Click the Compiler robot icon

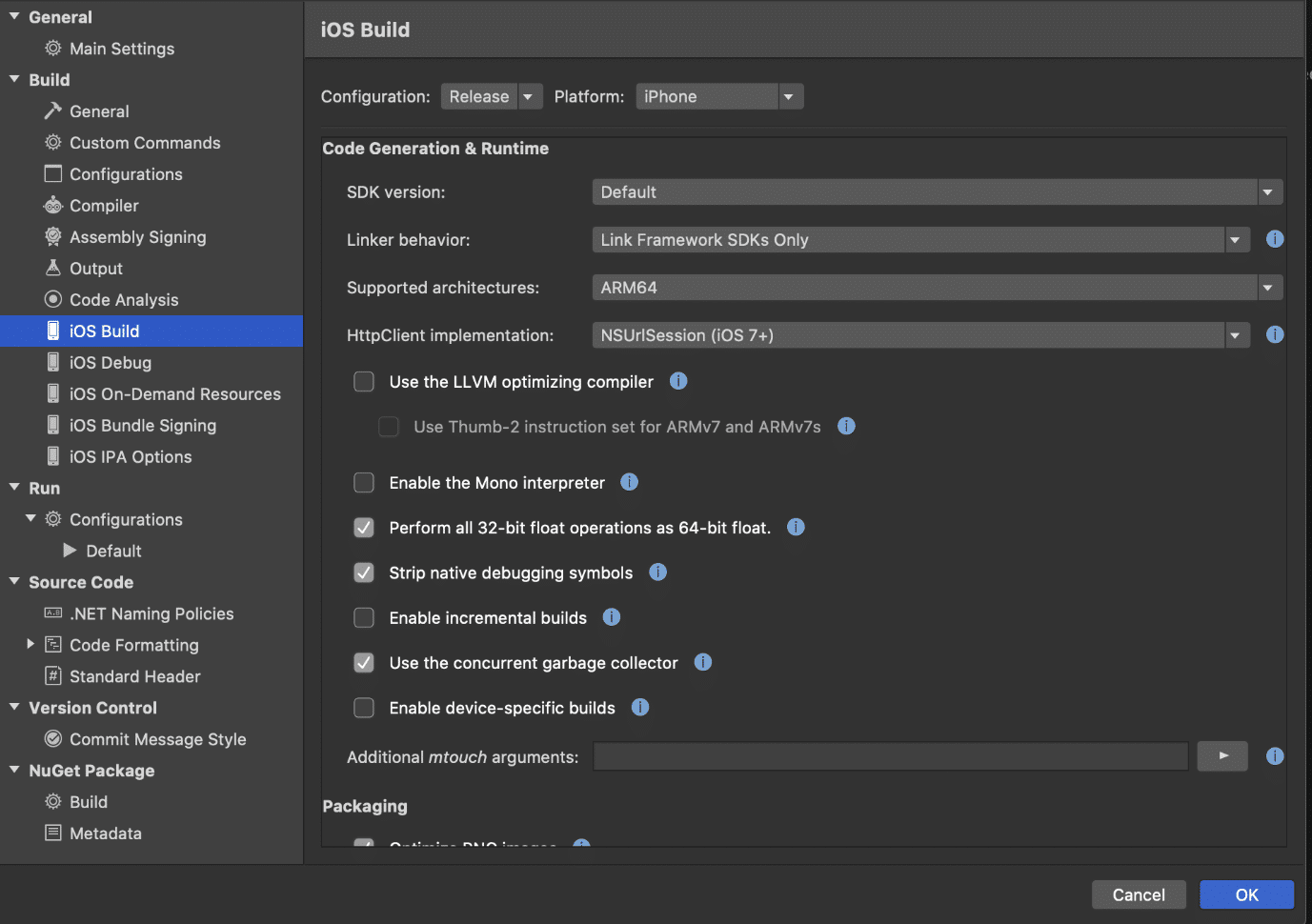coord(53,206)
